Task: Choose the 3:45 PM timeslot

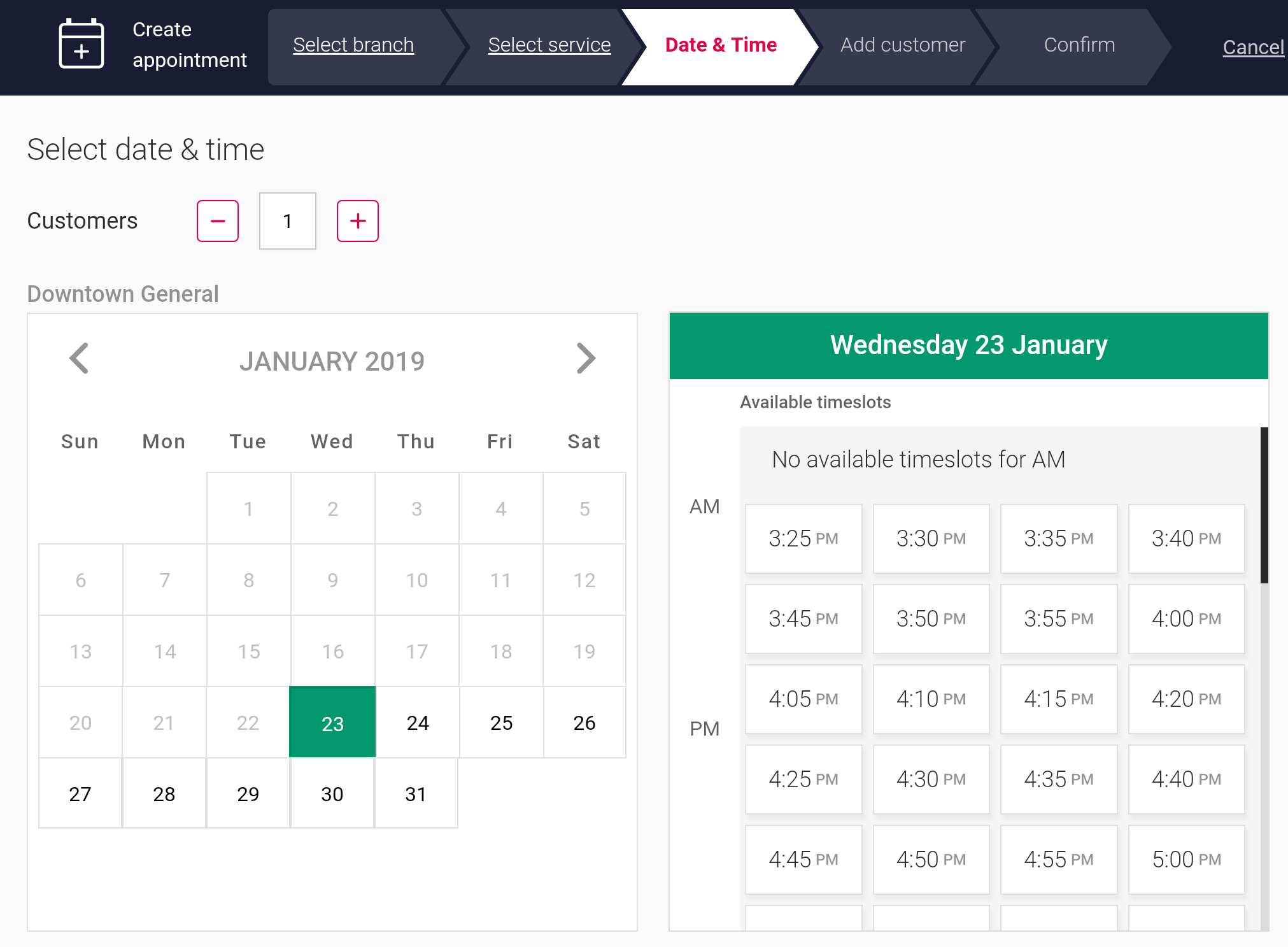Action: [x=803, y=619]
